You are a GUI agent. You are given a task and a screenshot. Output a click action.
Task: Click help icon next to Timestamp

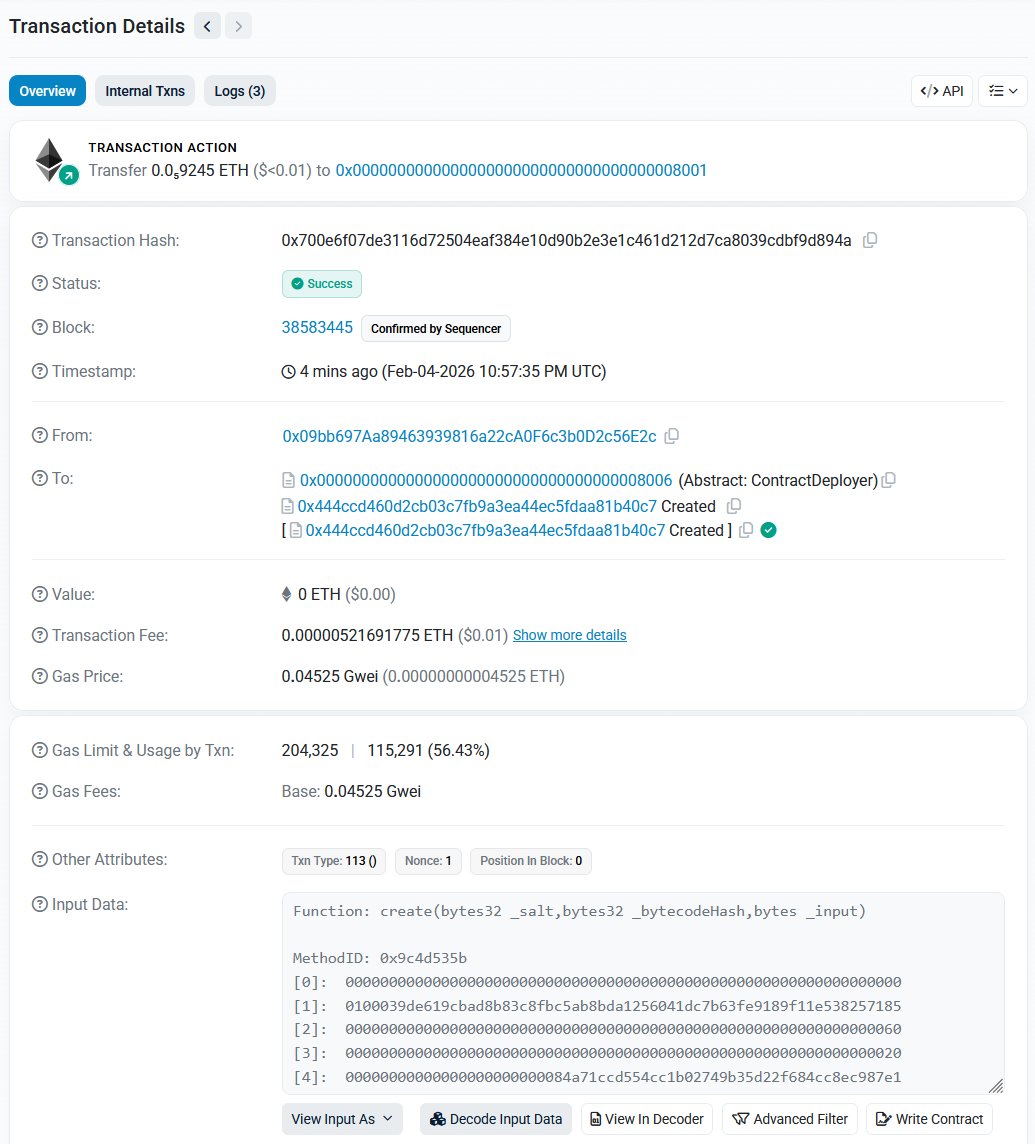39,371
